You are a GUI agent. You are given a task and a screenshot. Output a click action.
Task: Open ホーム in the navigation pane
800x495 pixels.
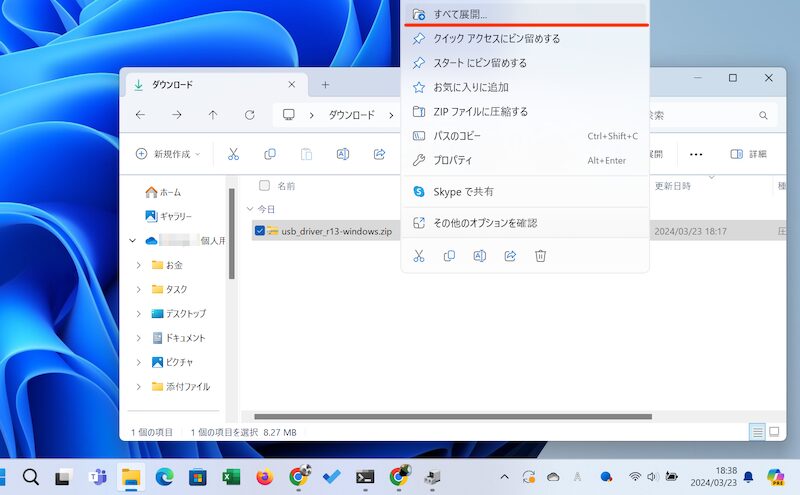pyautogui.click(x=169, y=192)
